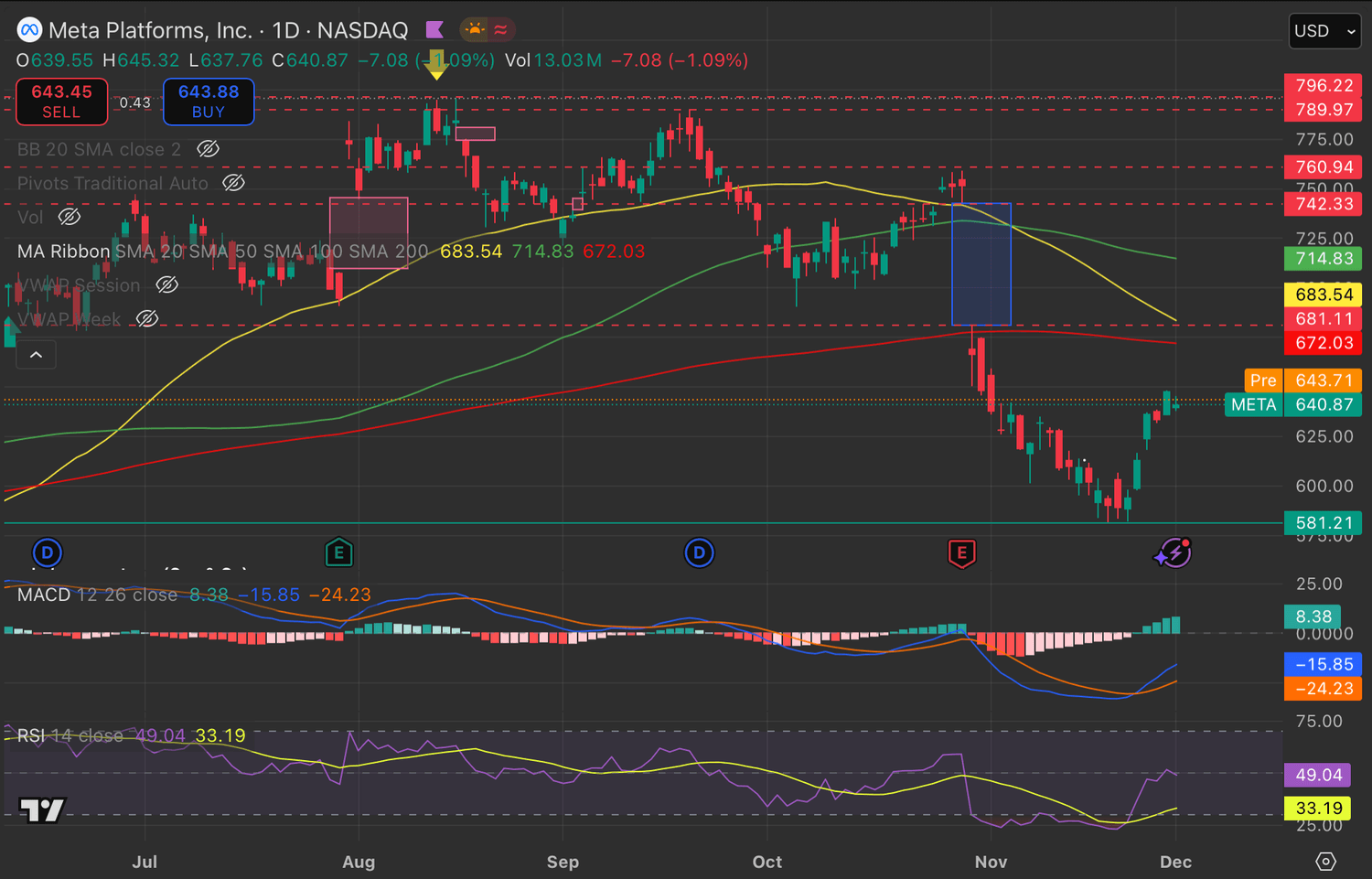Click the red approximately-equal icon beside the sun
The width and height of the screenshot is (1372, 879).
tap(500, 29)
